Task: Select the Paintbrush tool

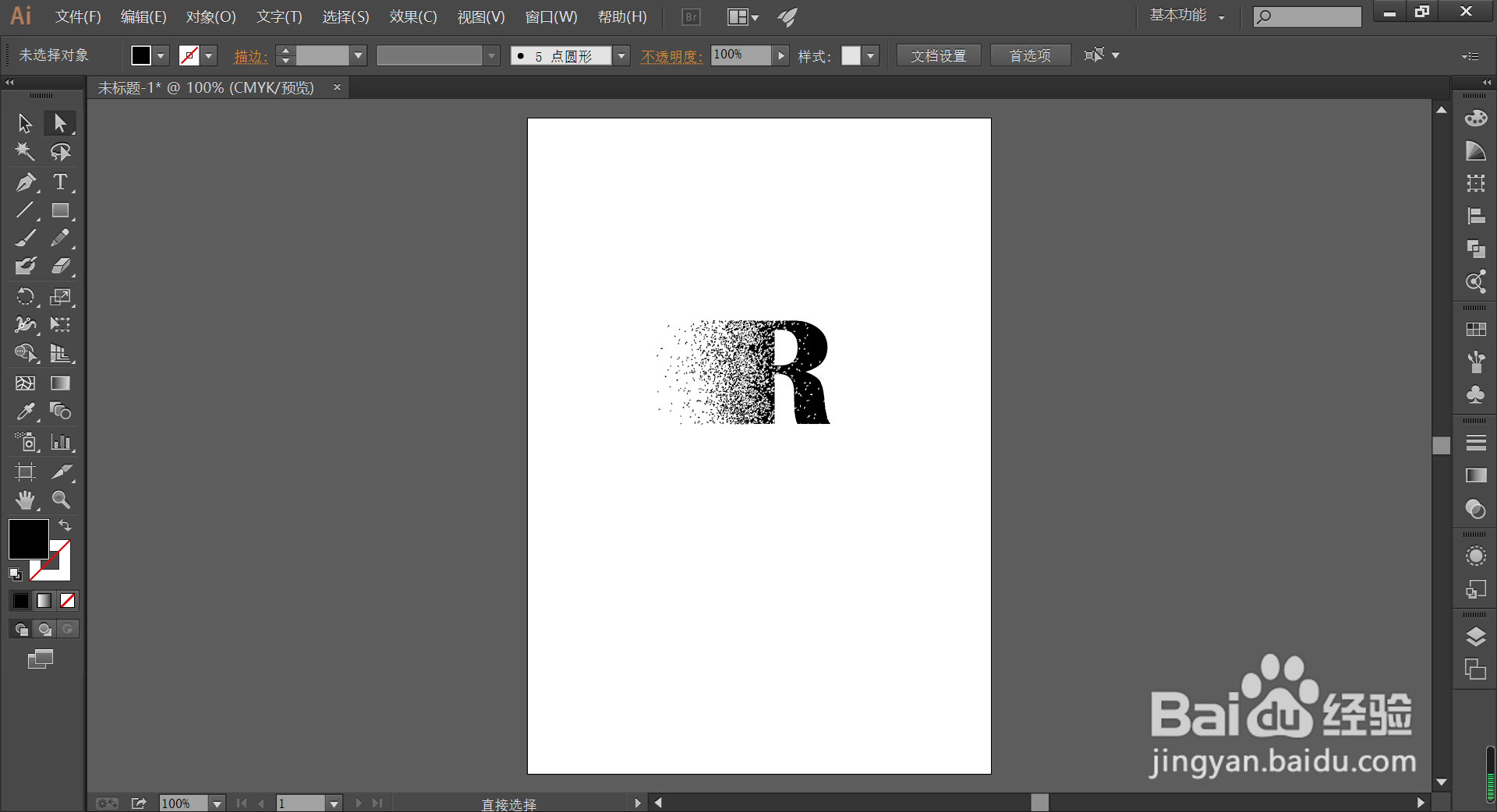Action: [25, 238]
